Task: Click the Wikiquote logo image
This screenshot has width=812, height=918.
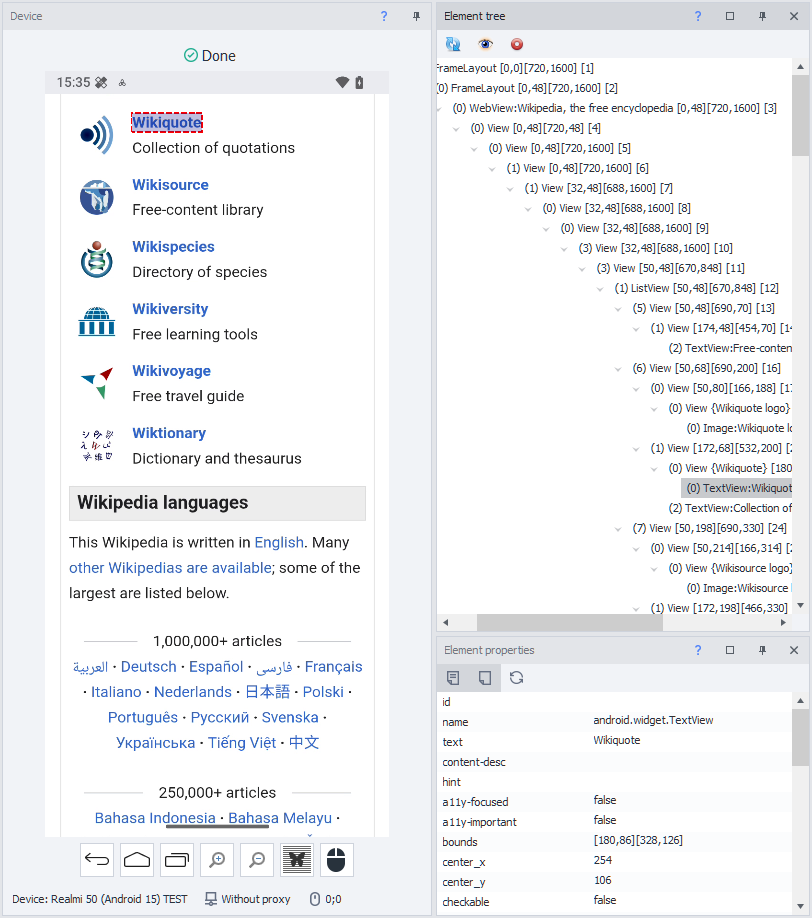Action: pos(97,135)
